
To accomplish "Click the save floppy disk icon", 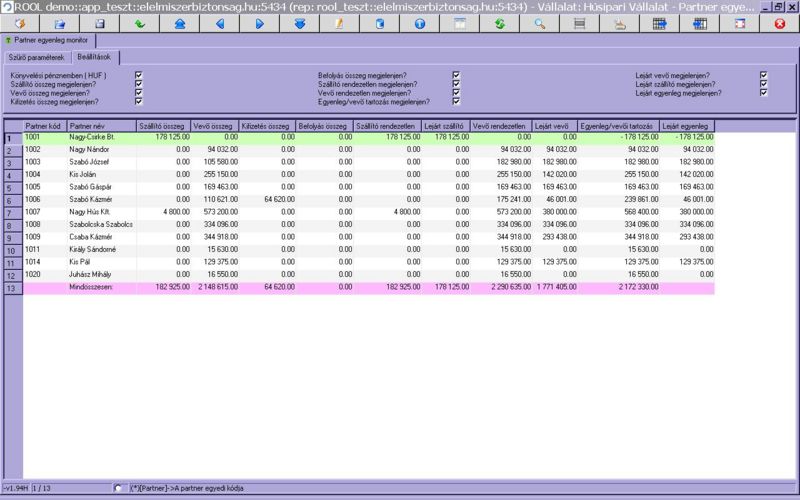I will coord(99,23).
